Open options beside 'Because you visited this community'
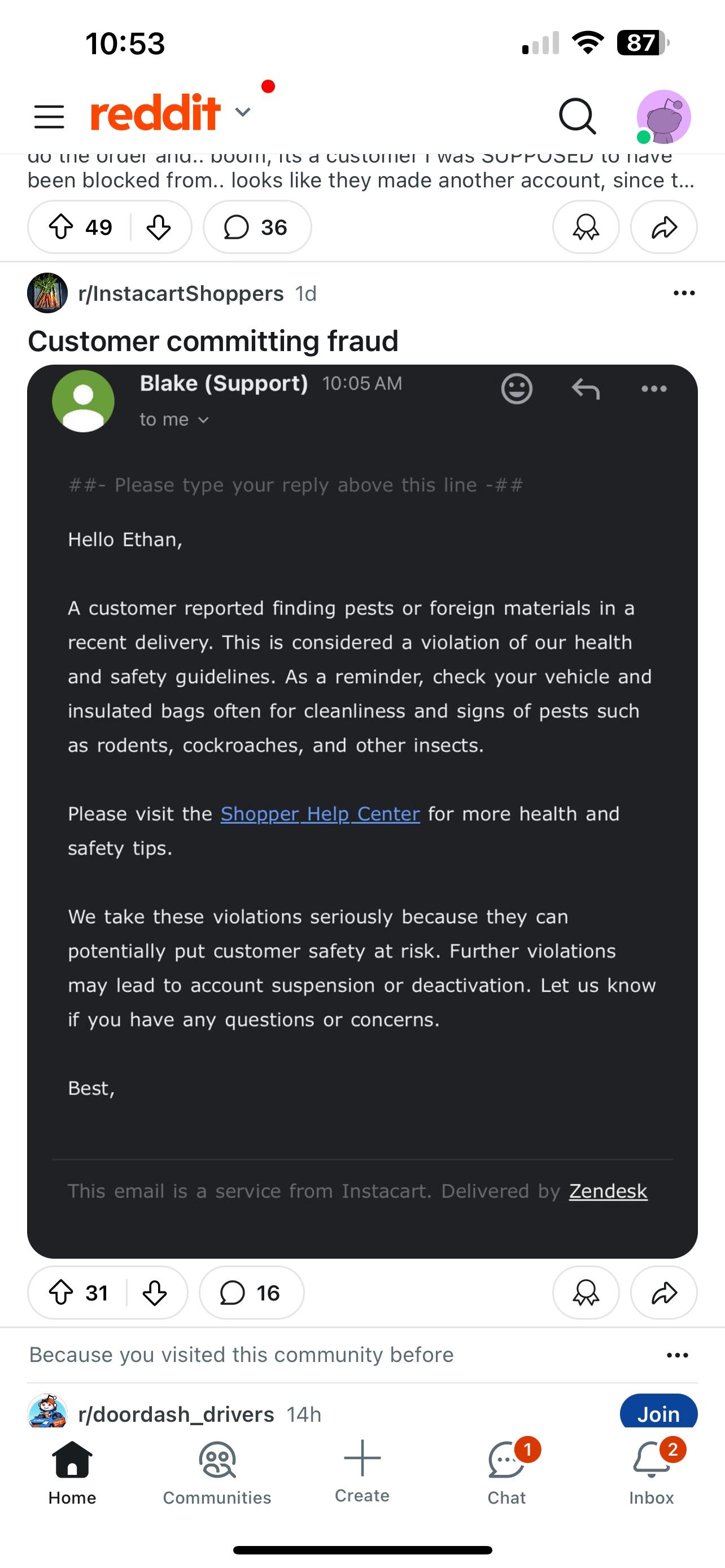 [x=676, y=1355]
